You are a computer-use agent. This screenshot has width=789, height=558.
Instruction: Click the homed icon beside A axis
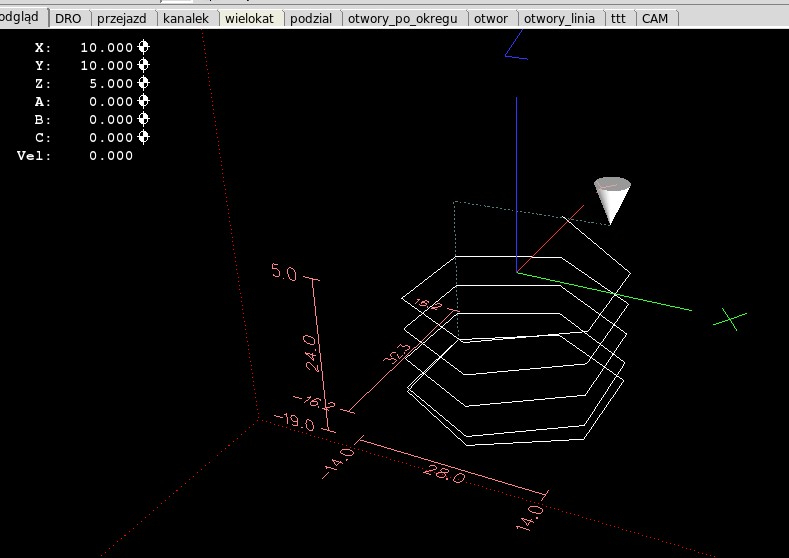(143, 101)
